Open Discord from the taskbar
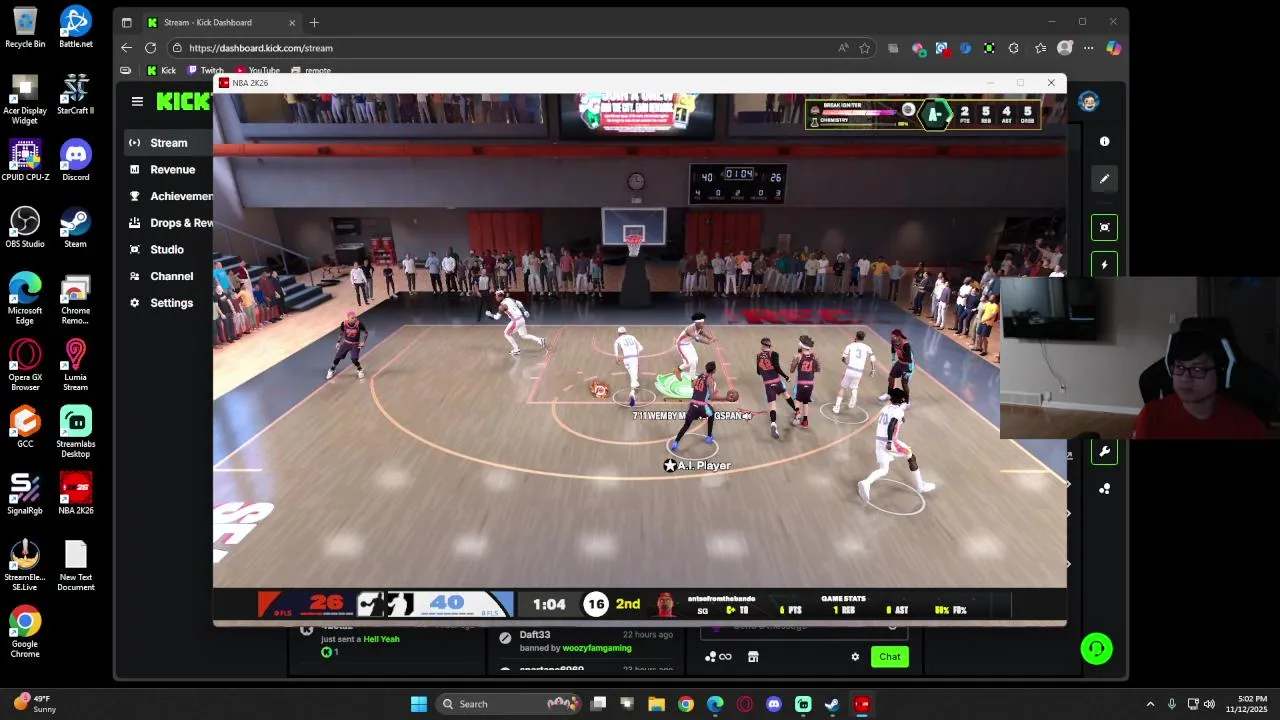The width and height of the screenshot is (1280, 720). (x=773, y=704)
